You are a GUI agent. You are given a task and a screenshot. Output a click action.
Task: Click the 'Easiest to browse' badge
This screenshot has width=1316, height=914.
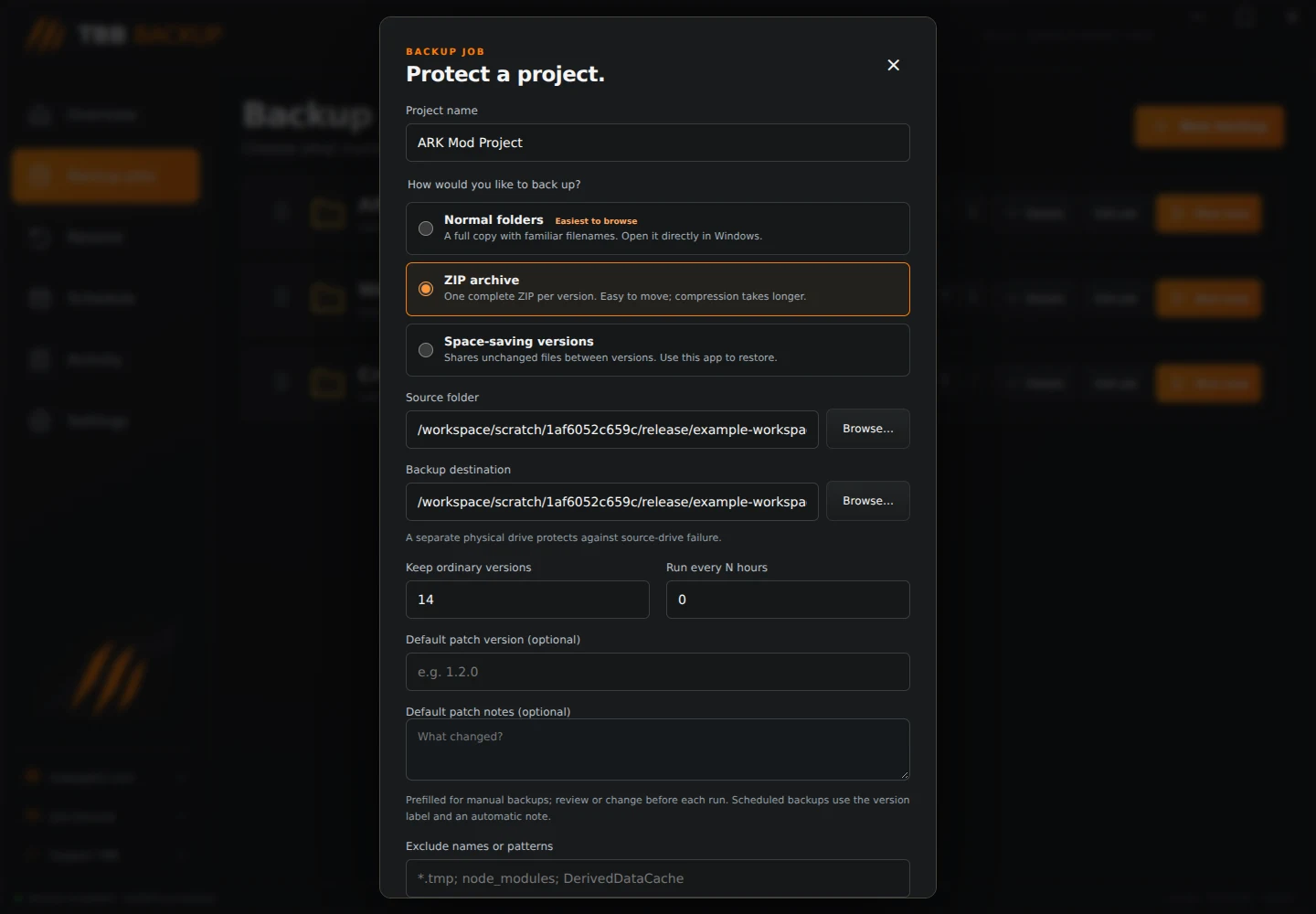596,221
